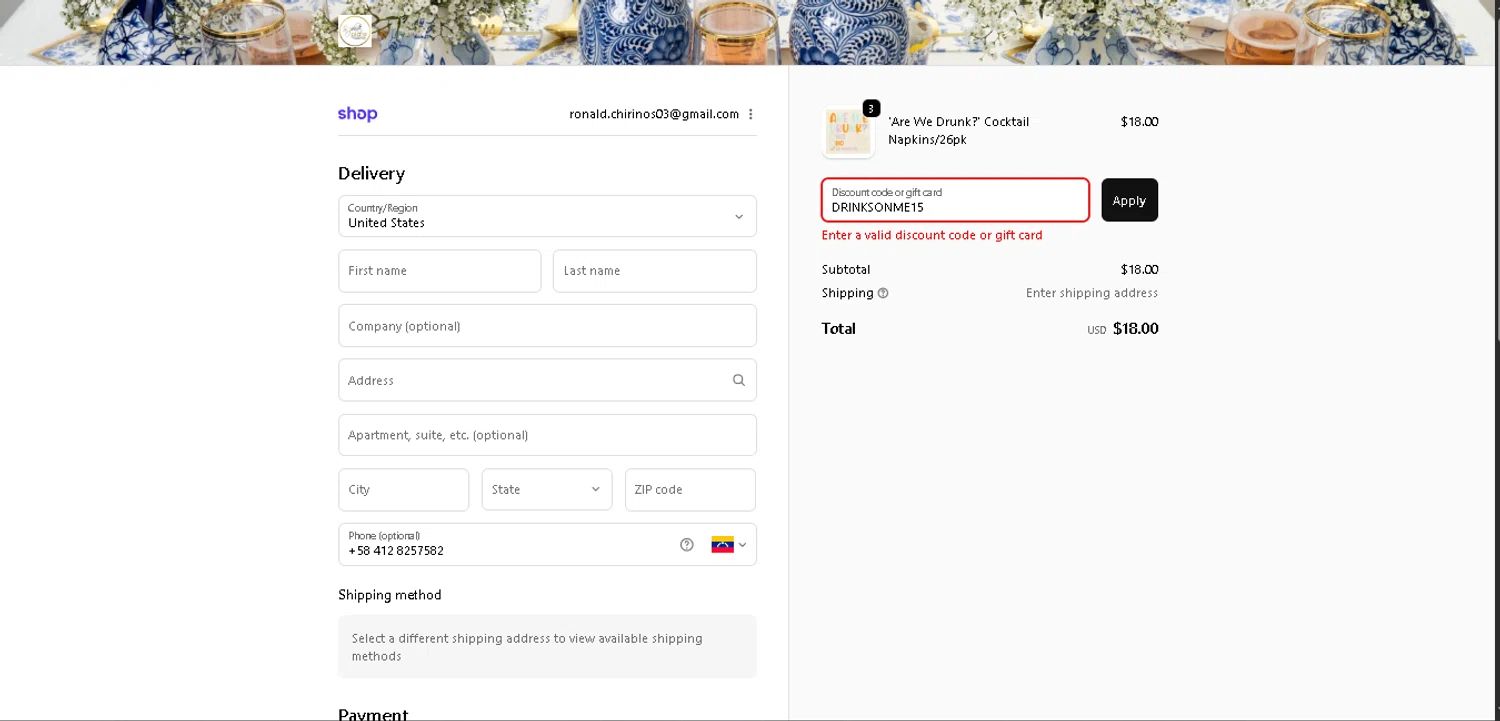The image size is (1500, 721).
Task: Click the Shop logo
Action: click(x=357, y=114)
